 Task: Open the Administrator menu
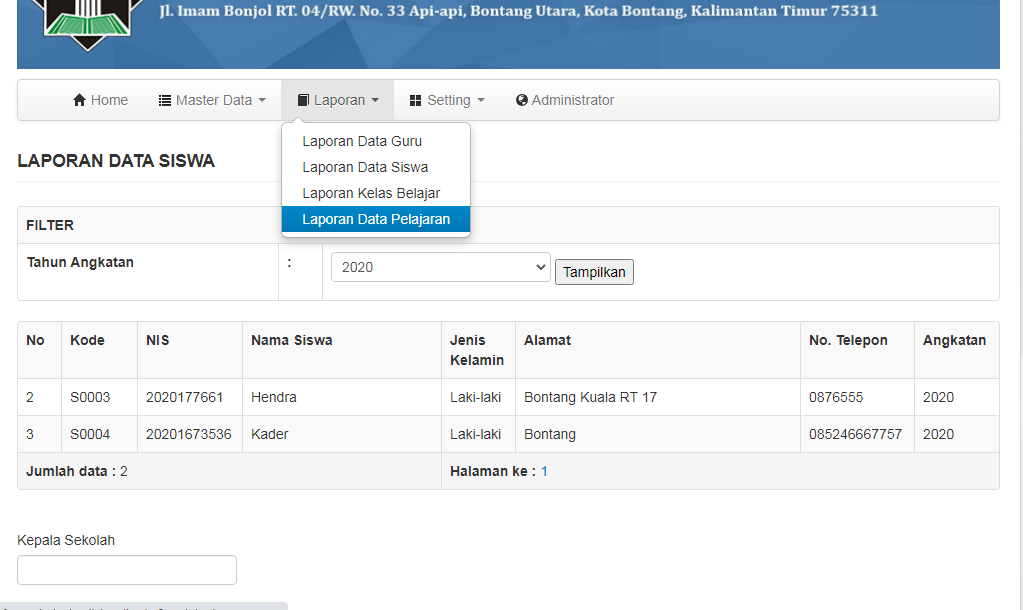(x=565, y=100)
